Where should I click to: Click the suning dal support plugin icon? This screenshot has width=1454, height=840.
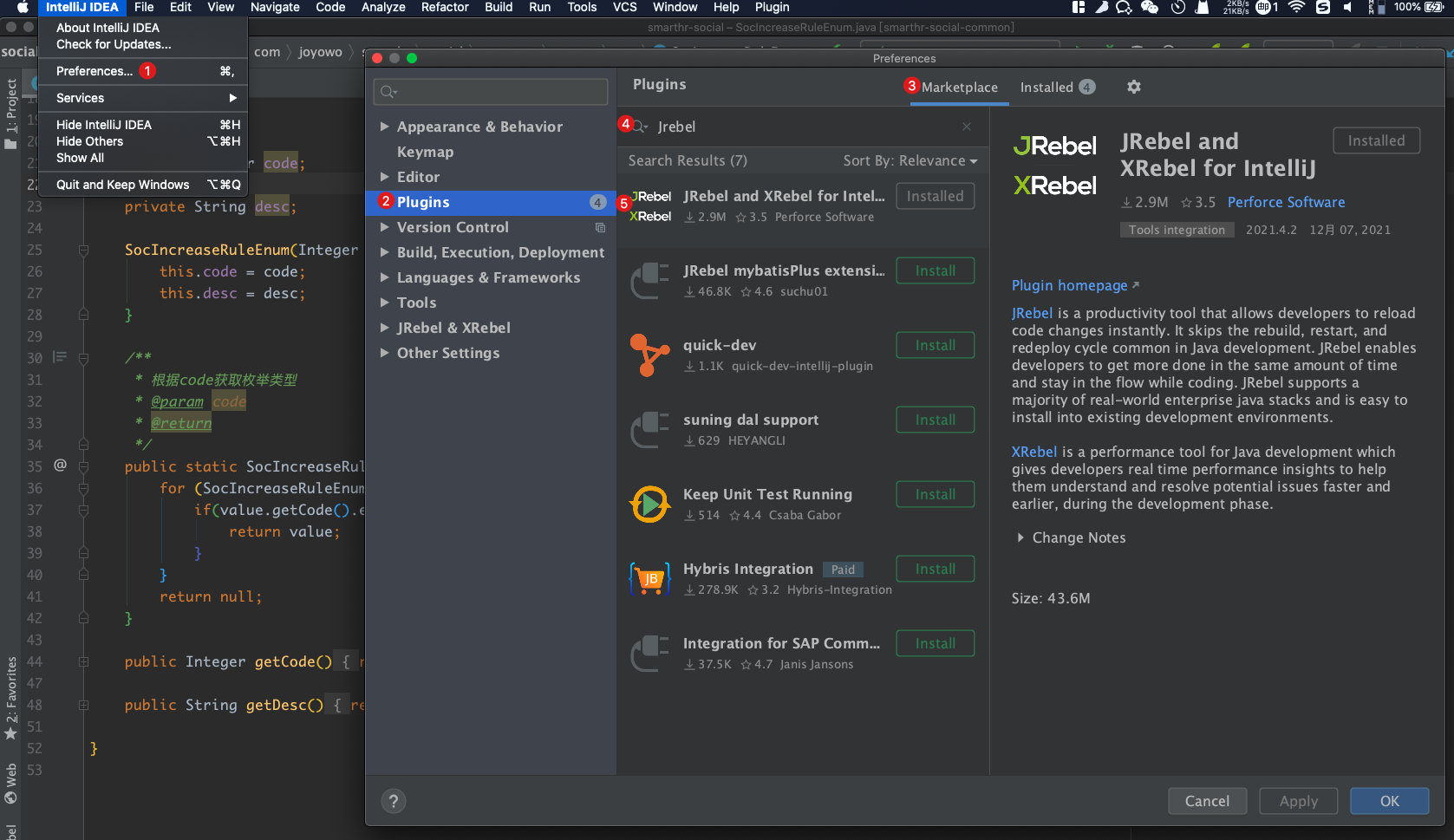pyautogui.click(x=650, y=430)
